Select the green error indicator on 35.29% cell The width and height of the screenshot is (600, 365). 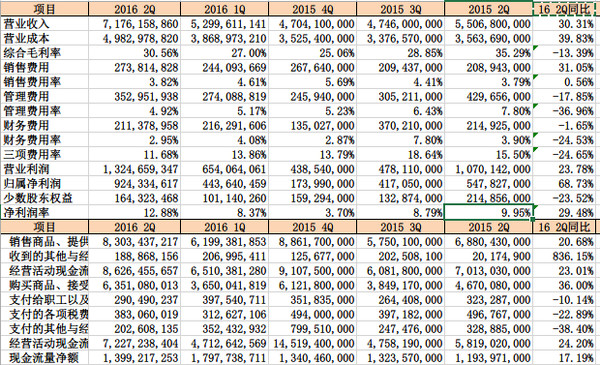pyautogui.click(x=535, y=47)
